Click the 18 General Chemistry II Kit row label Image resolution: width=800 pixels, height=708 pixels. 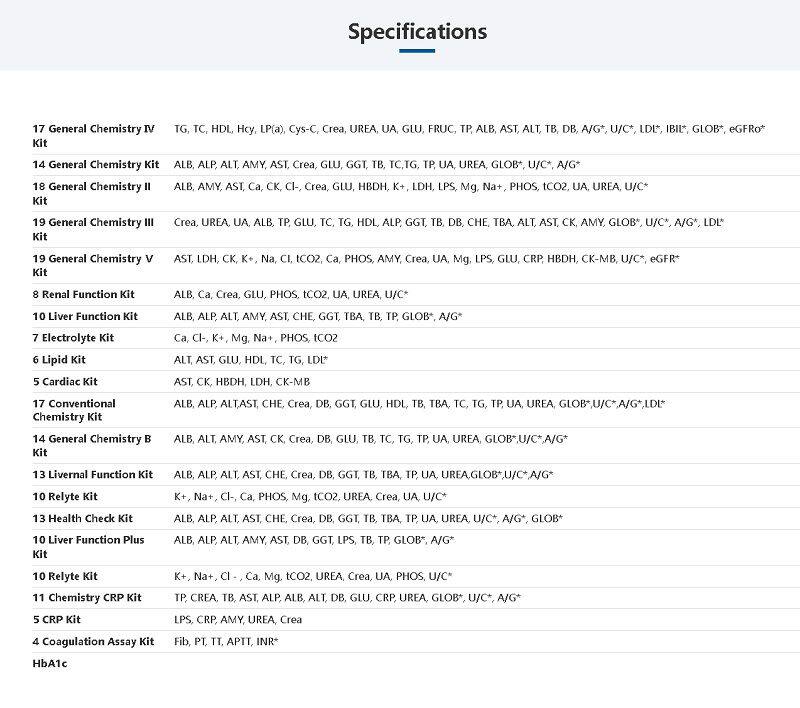(x=91, y=193)
